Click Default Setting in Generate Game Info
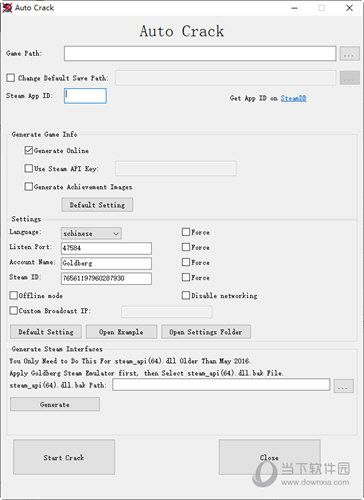The width and height of the screenshot is (364, 500). point(97,205)
